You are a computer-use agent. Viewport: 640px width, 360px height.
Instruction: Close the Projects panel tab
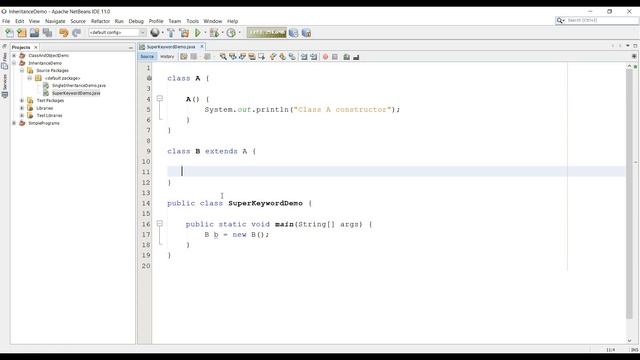tap(36, 47)
